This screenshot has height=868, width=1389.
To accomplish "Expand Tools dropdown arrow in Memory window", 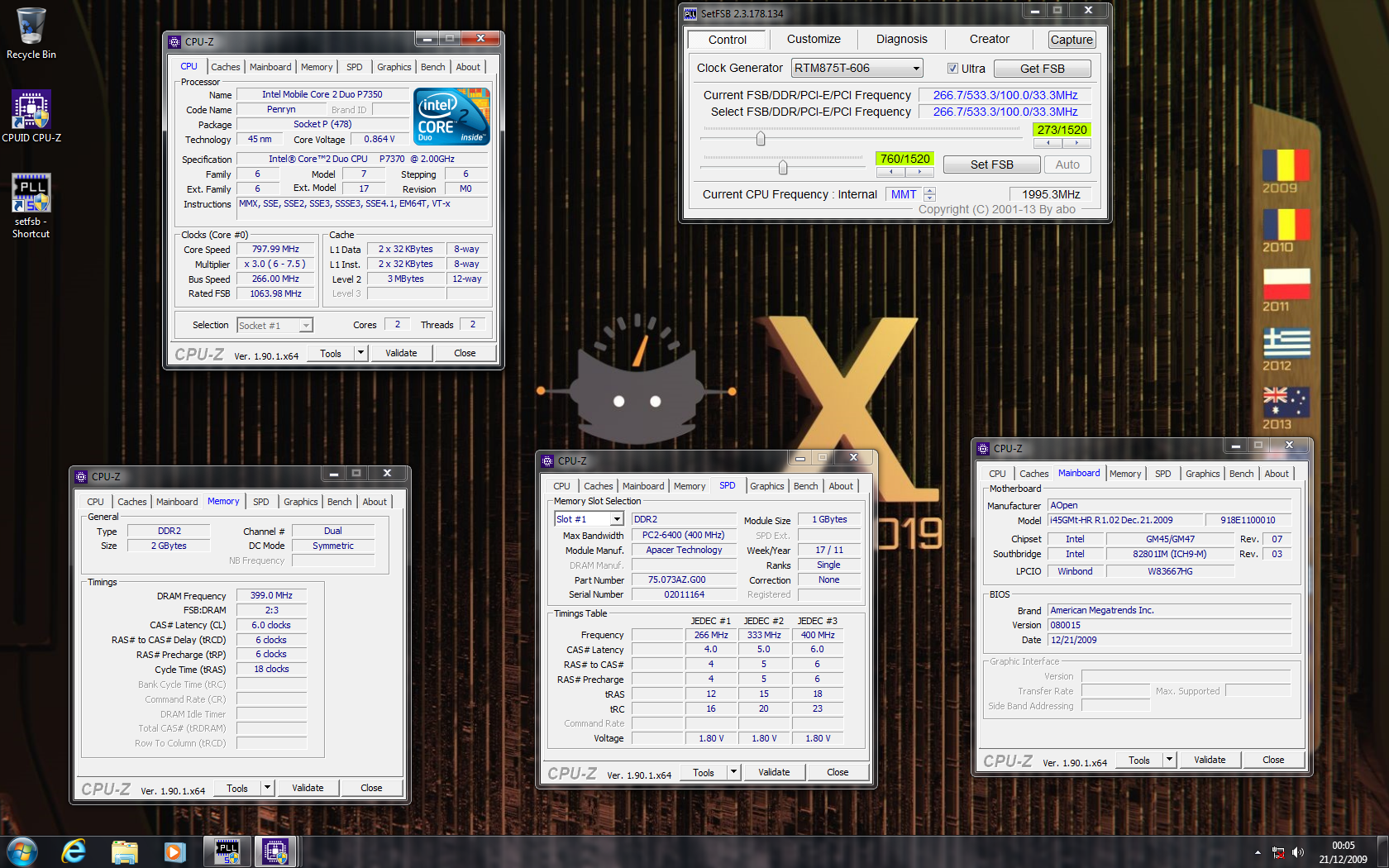I will (267, 788).
